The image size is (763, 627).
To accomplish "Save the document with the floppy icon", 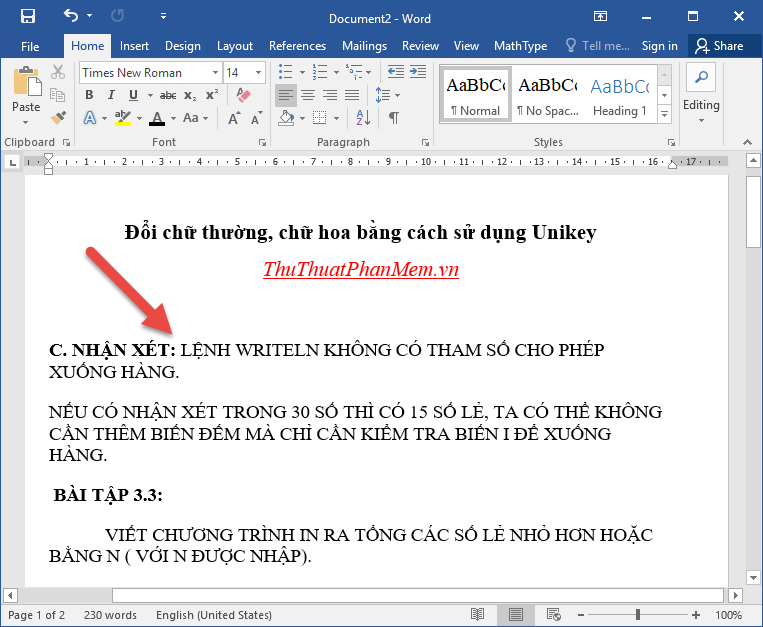I will pyautogui.click(x=28, y=17).
